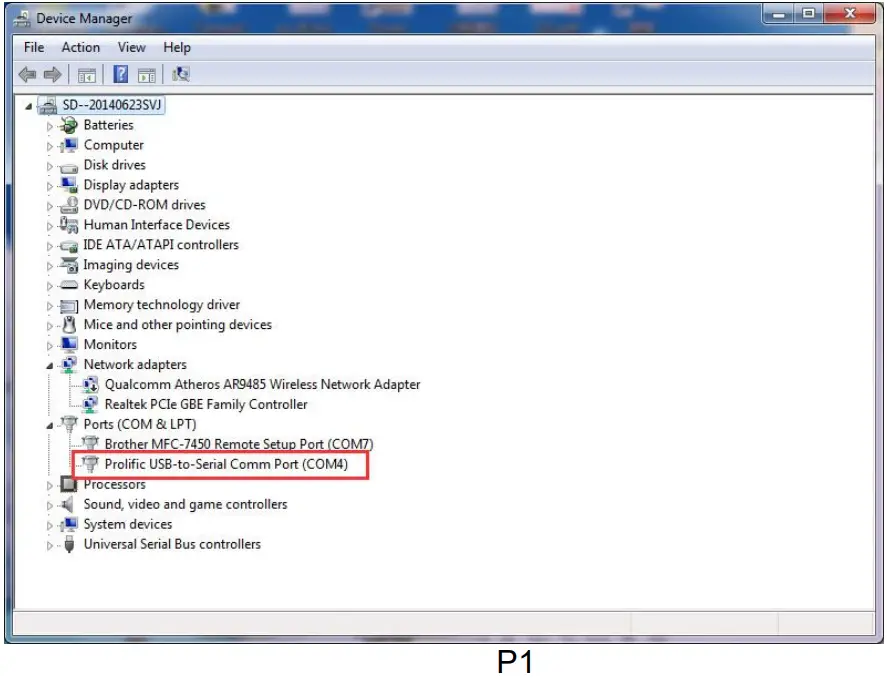Expand the Processors node arrow
887x680 pixels.
click(x=50, y=485)
